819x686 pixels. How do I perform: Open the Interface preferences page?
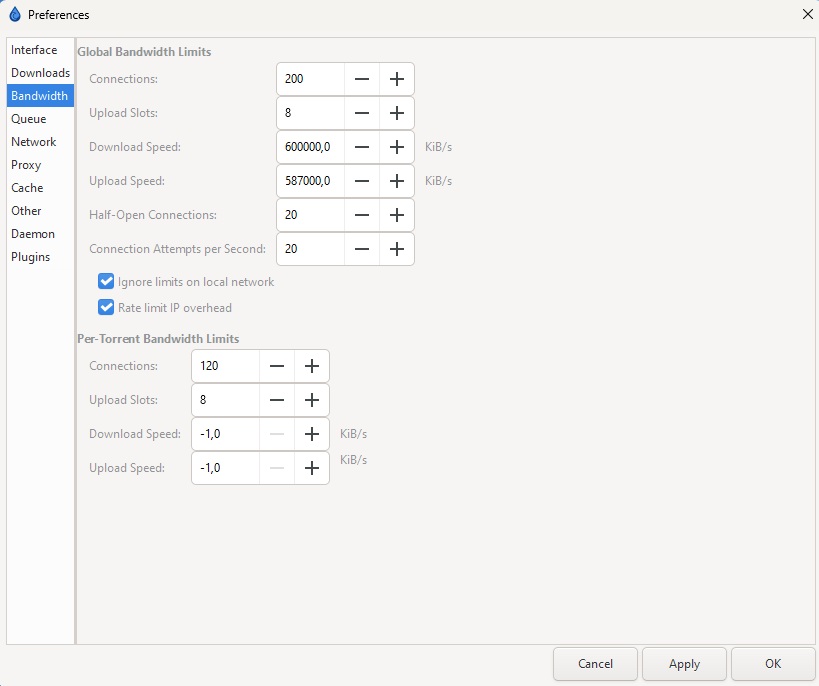pos(40,50)
